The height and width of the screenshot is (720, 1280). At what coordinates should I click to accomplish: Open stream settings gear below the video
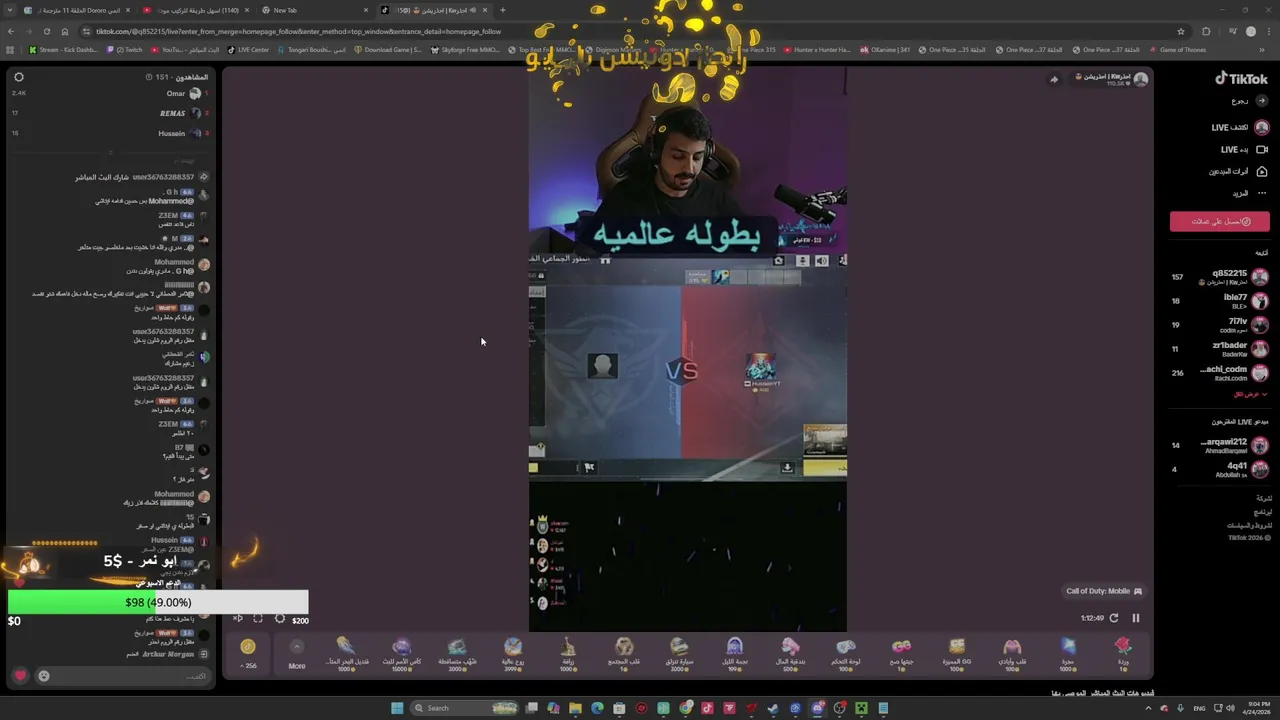(x=280, y=619)
